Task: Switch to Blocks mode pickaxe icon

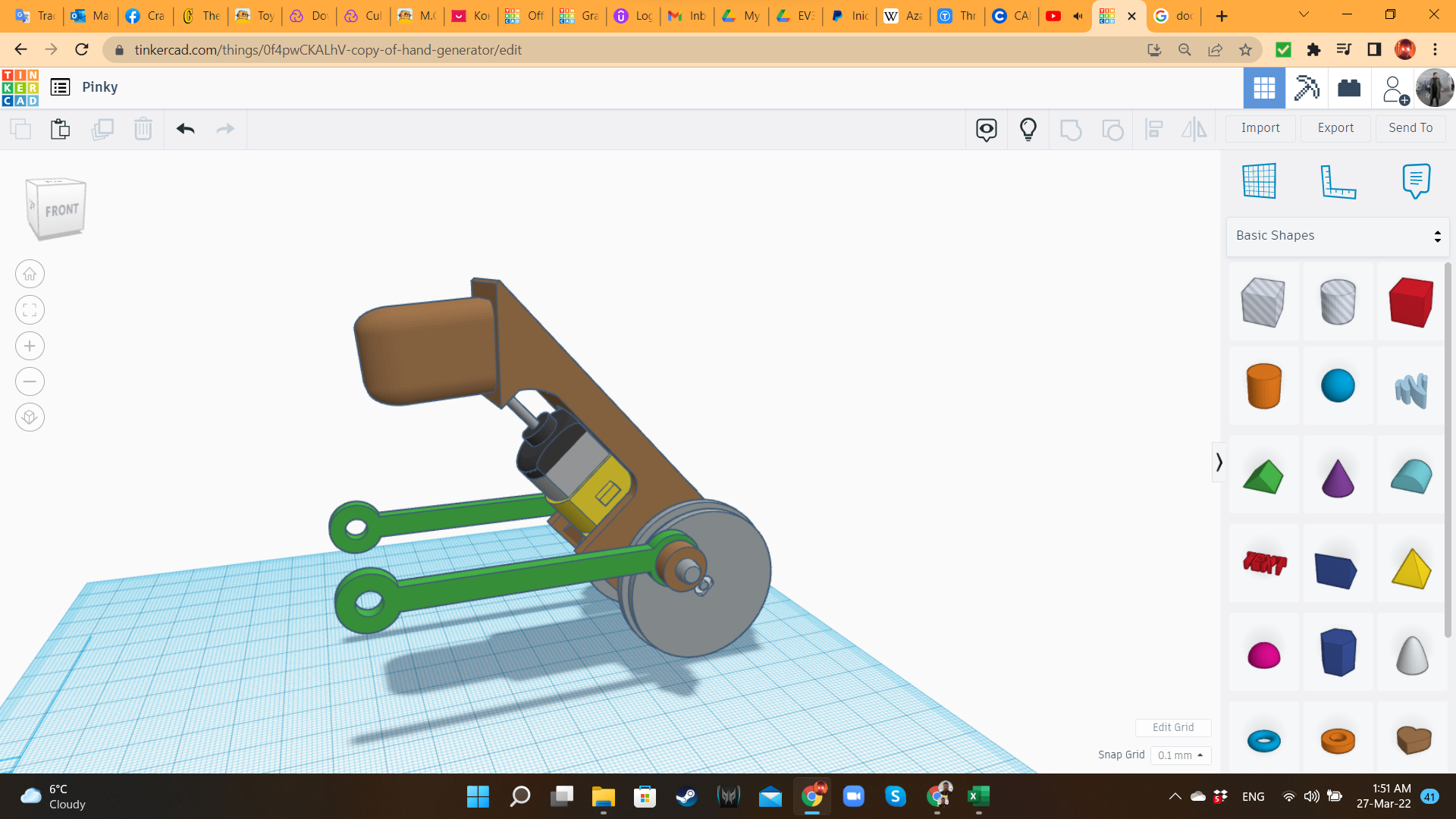Action: (x=1306, y=88)
